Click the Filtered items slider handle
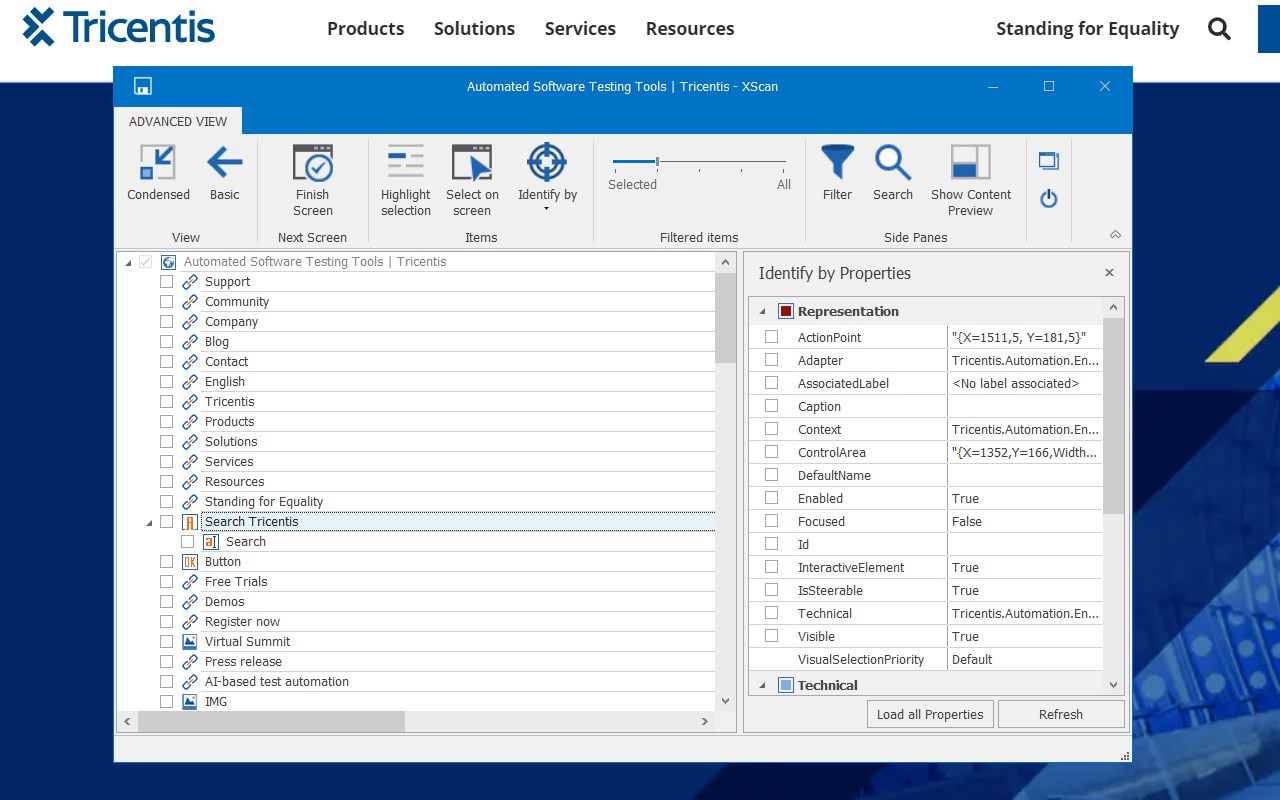This screenshot has width=1280, height=800. tap(657, 161)
